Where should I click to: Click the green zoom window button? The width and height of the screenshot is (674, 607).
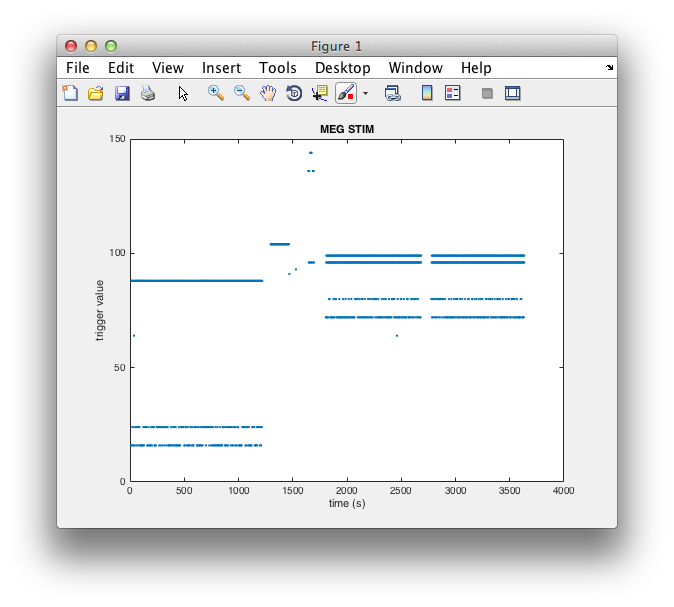point(111,46)
